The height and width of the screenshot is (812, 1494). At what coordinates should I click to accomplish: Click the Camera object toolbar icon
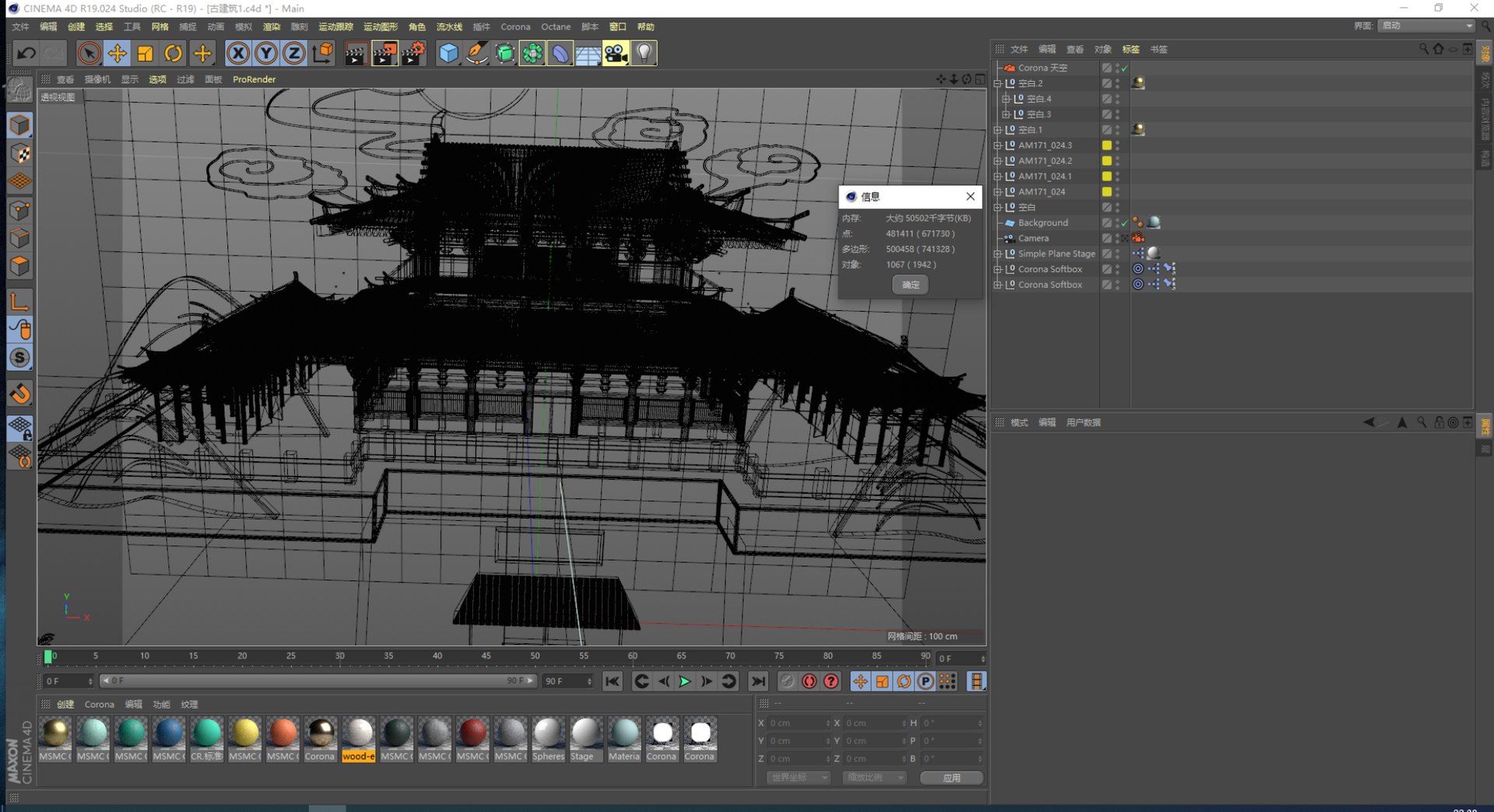615,54
